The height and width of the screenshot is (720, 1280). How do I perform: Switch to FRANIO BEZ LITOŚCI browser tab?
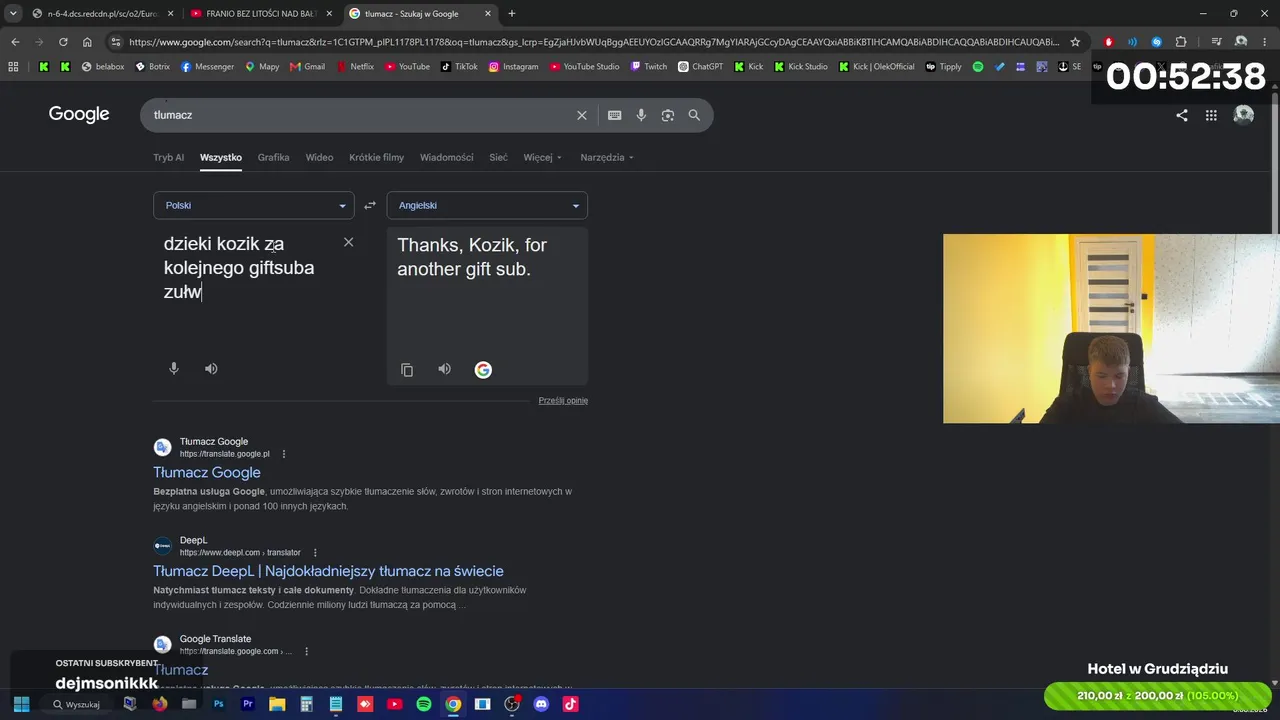(x=260, y=14)
